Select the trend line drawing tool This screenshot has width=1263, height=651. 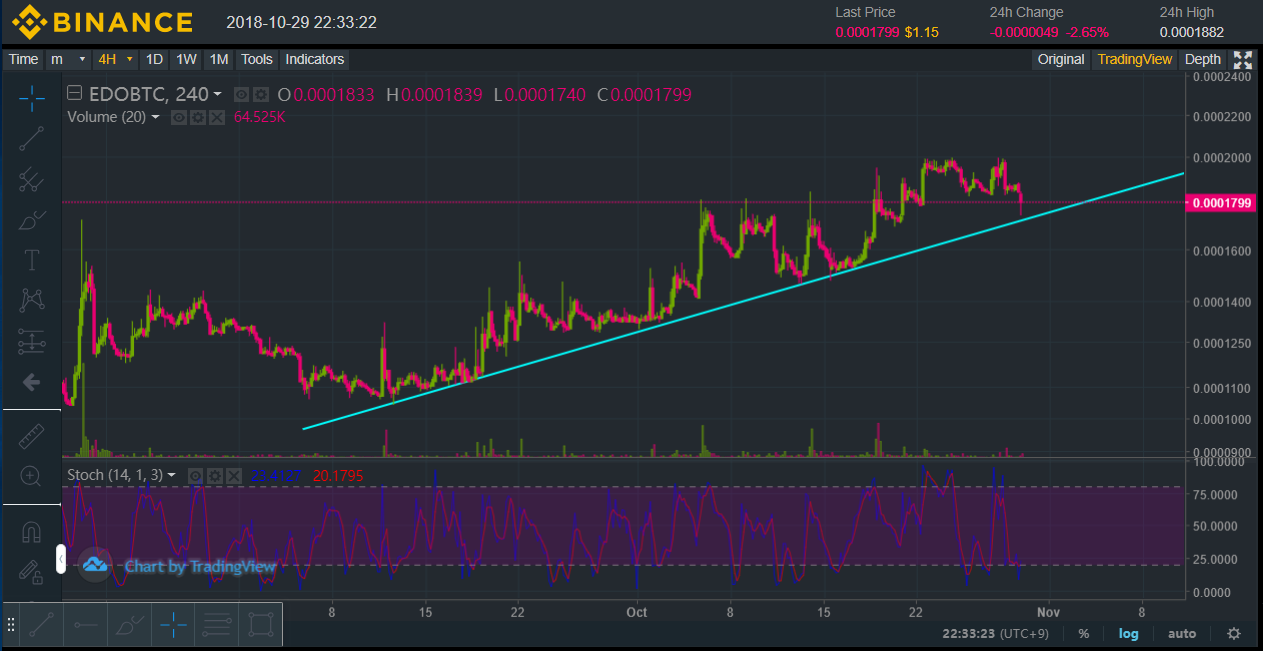(x=32, y=139)
